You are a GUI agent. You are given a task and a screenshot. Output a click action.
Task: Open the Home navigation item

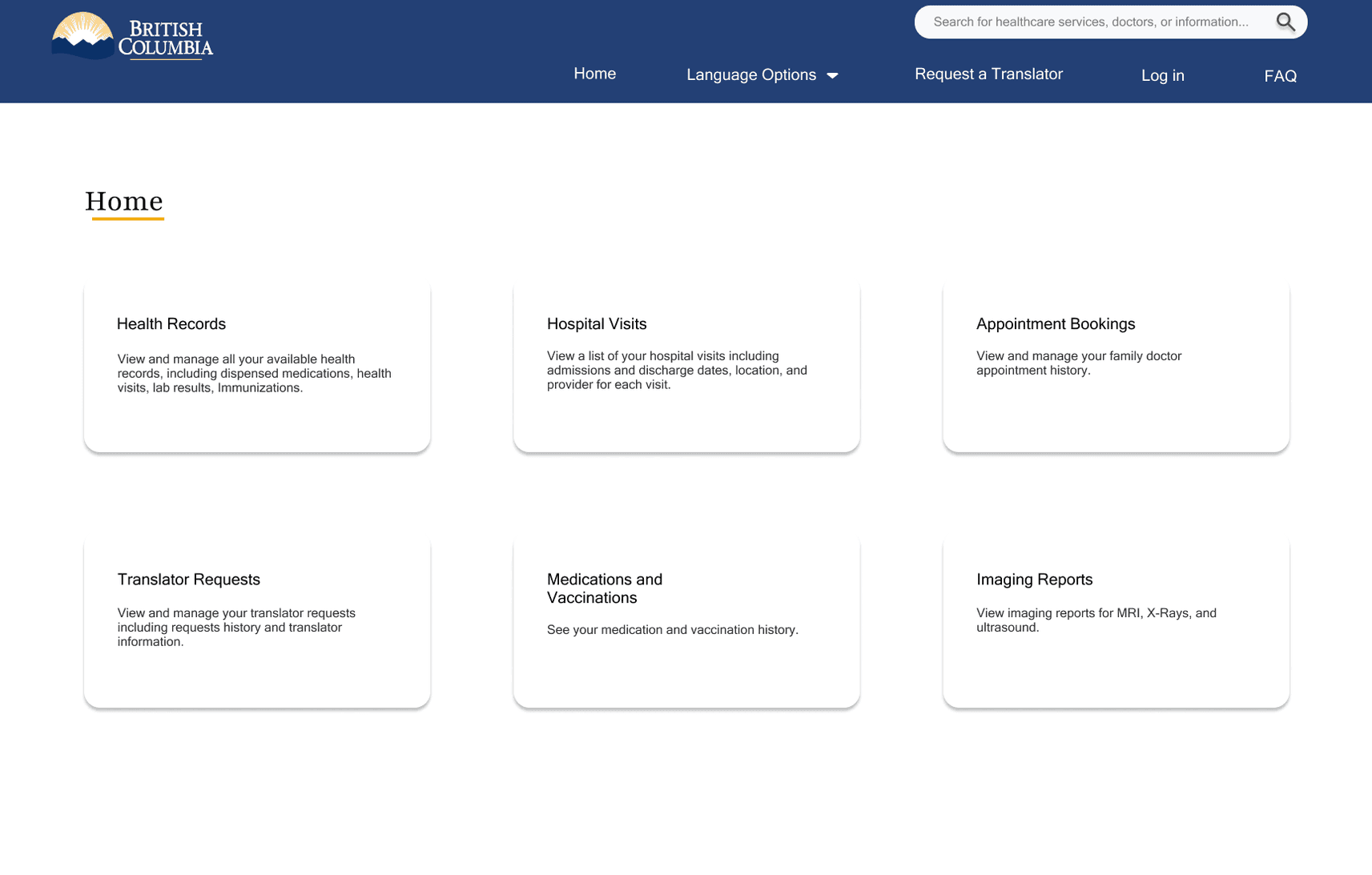coord(594,74)
